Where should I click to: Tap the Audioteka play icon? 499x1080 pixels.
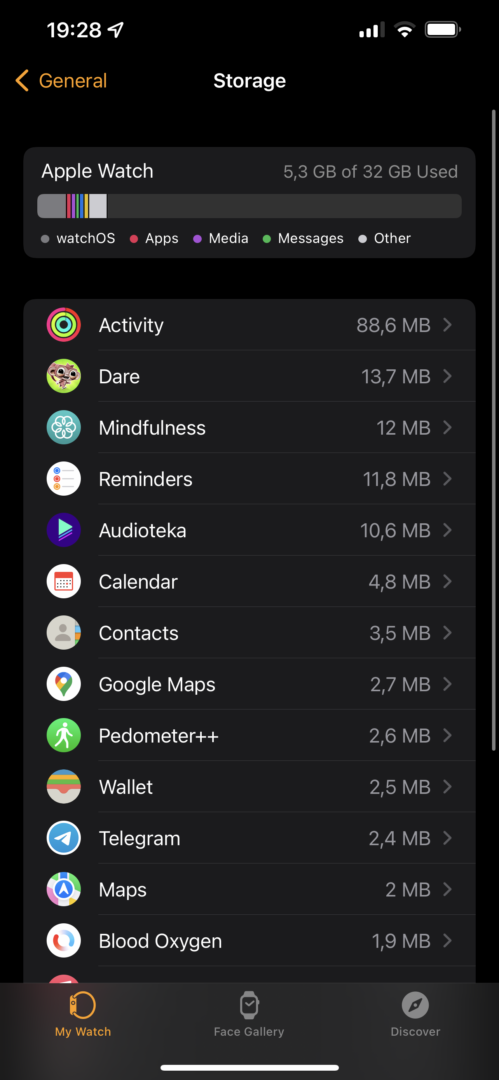[63, 530]
